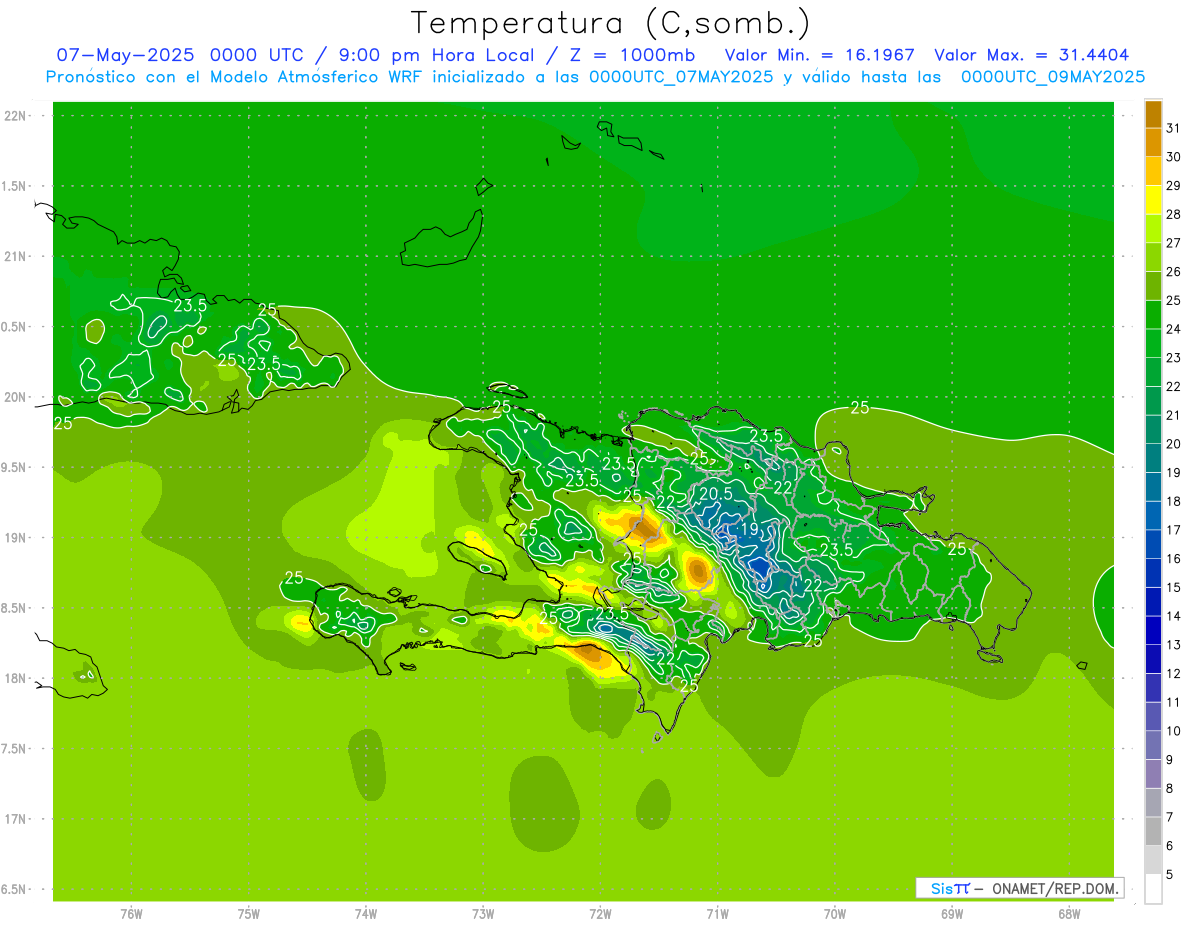Select the "Valor Min. = 16.1967" value
Screen dimensions: 1200x927
pos(819,55)
